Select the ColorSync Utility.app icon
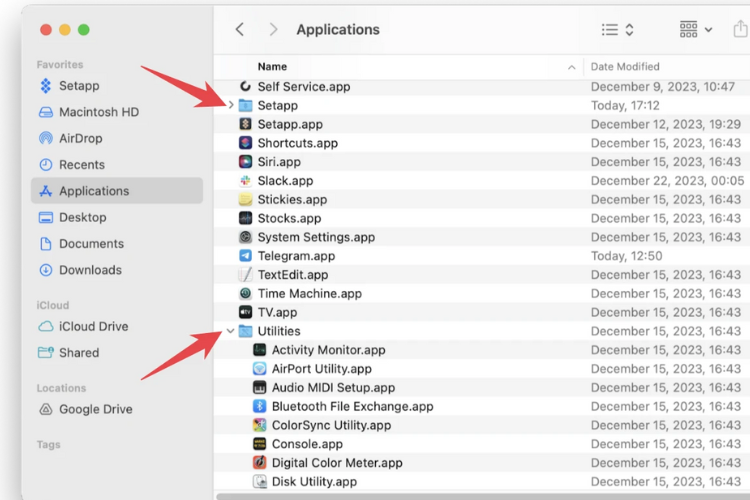Screen dimensions: 750x500 pos(259,425)
